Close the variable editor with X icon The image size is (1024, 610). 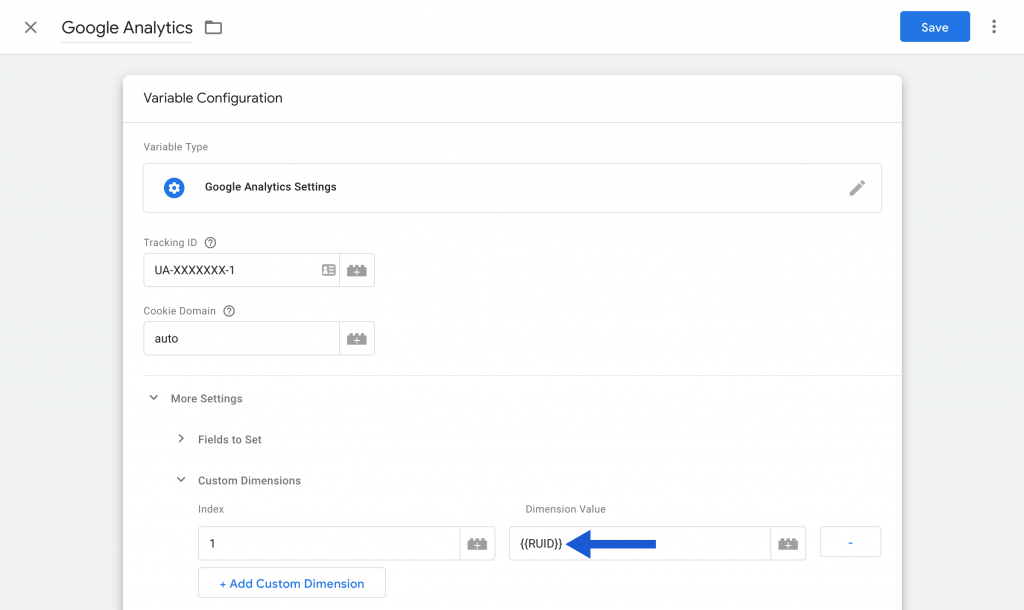pos(31,27)
